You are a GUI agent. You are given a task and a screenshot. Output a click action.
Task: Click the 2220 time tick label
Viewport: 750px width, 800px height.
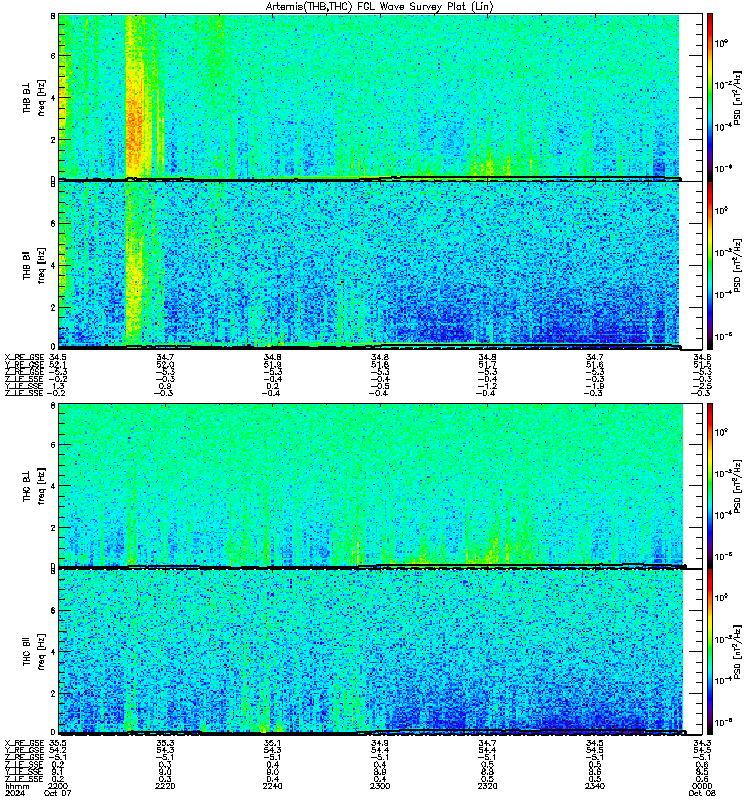point(165,786)
